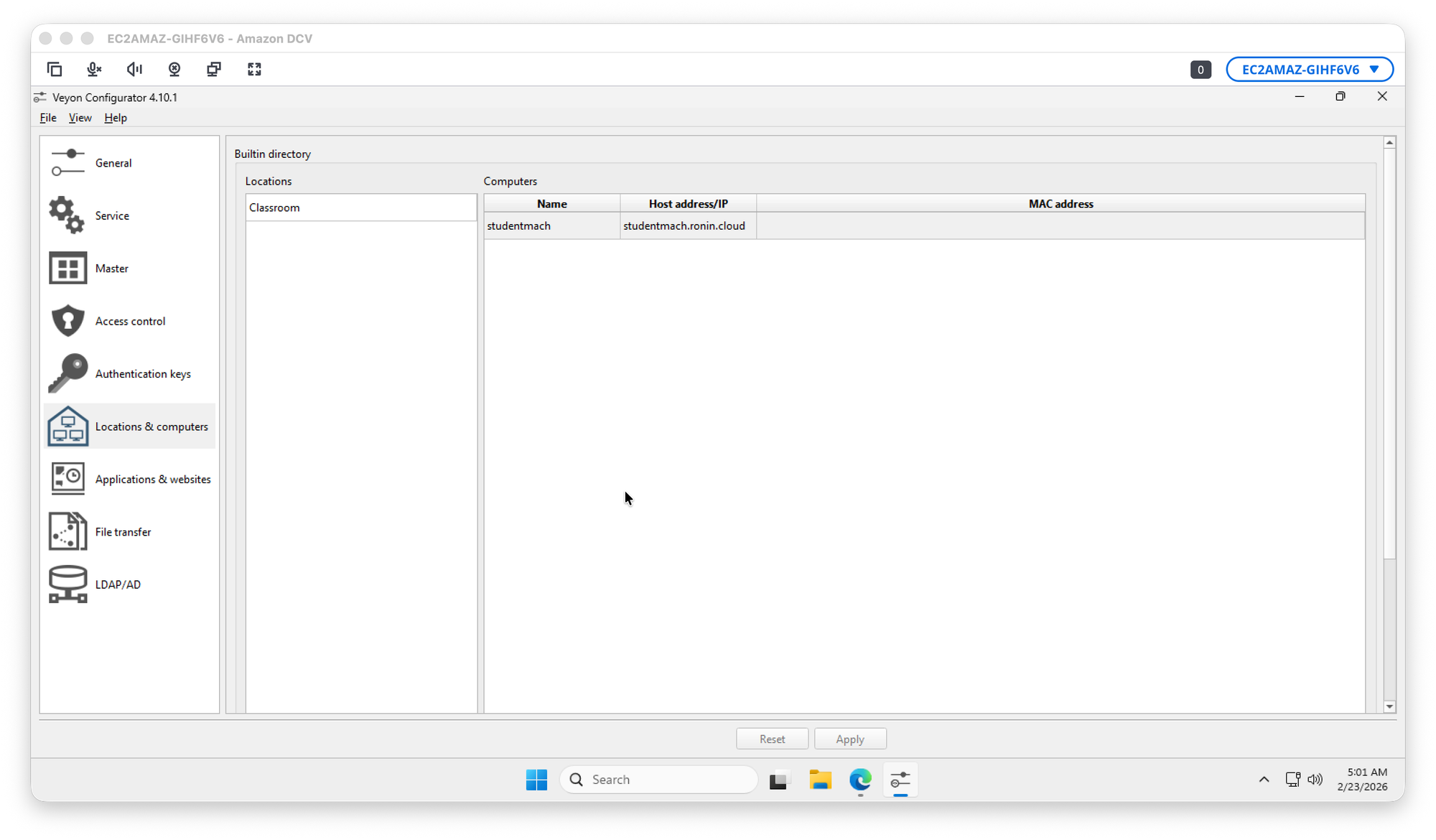Select the Master grid icon
Viewport: 1436px width, 840px height.
click(x=67, y=269)
